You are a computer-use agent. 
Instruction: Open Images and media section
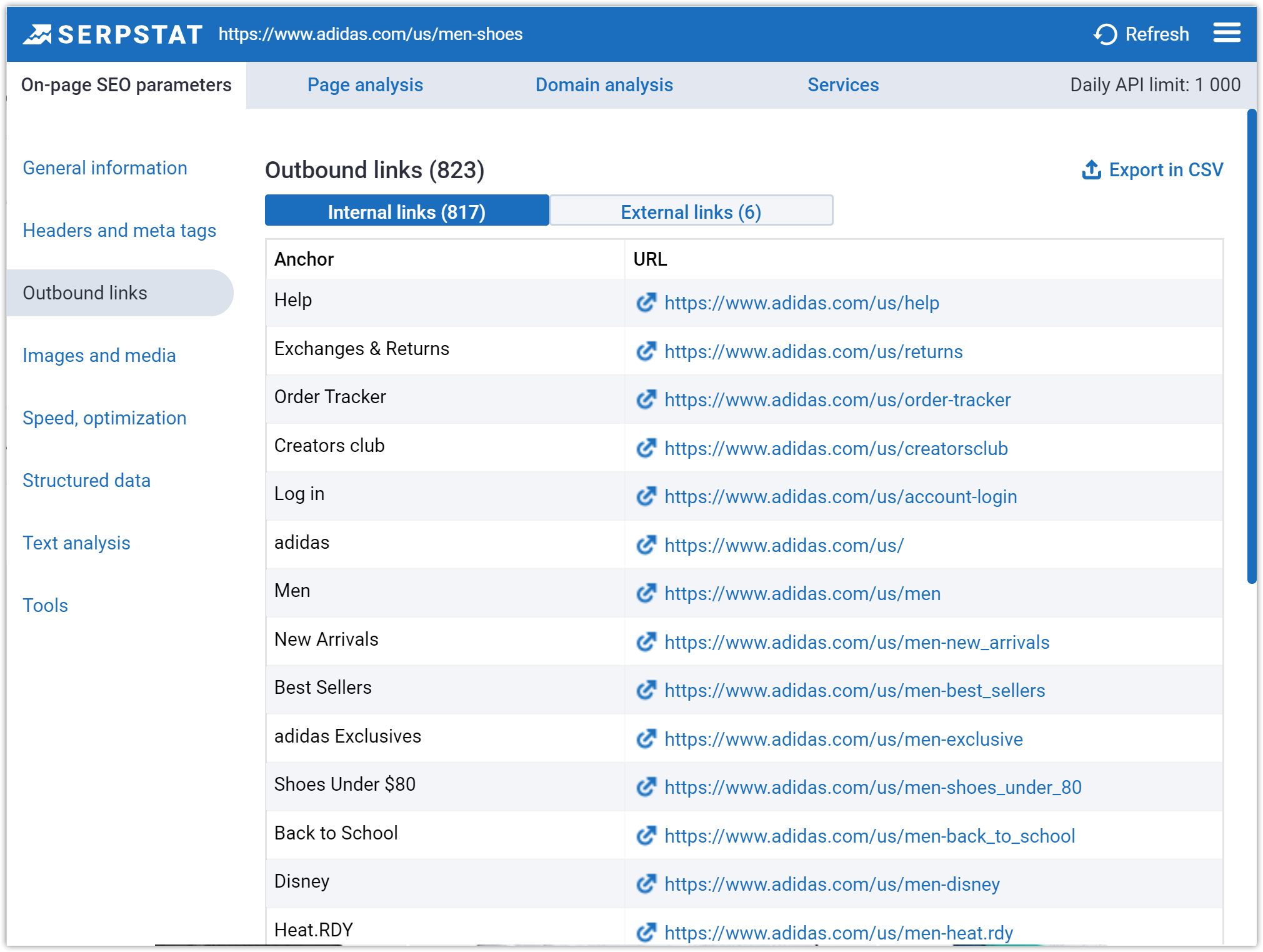[99, 356]
